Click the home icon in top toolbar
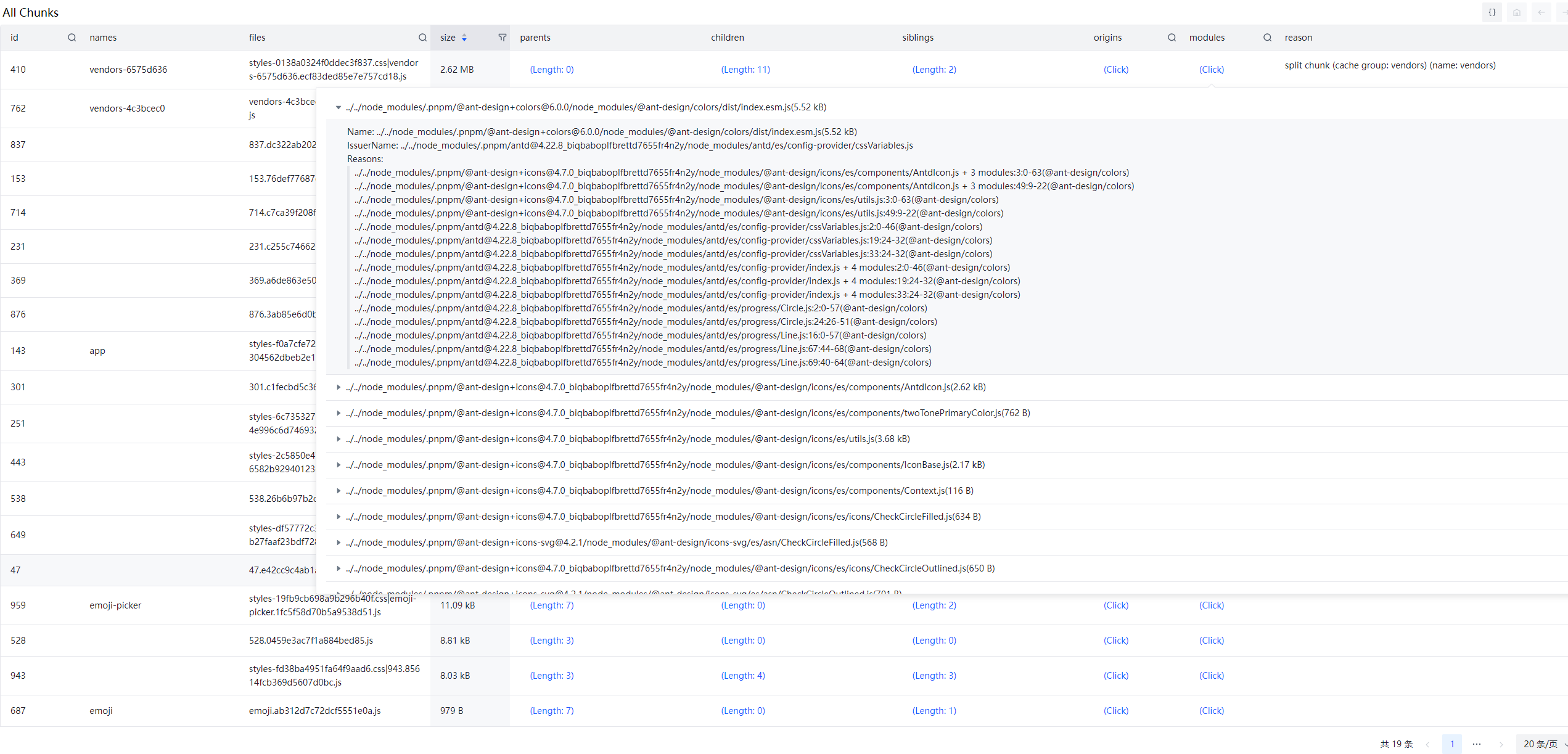 (x=1517, y=12)
